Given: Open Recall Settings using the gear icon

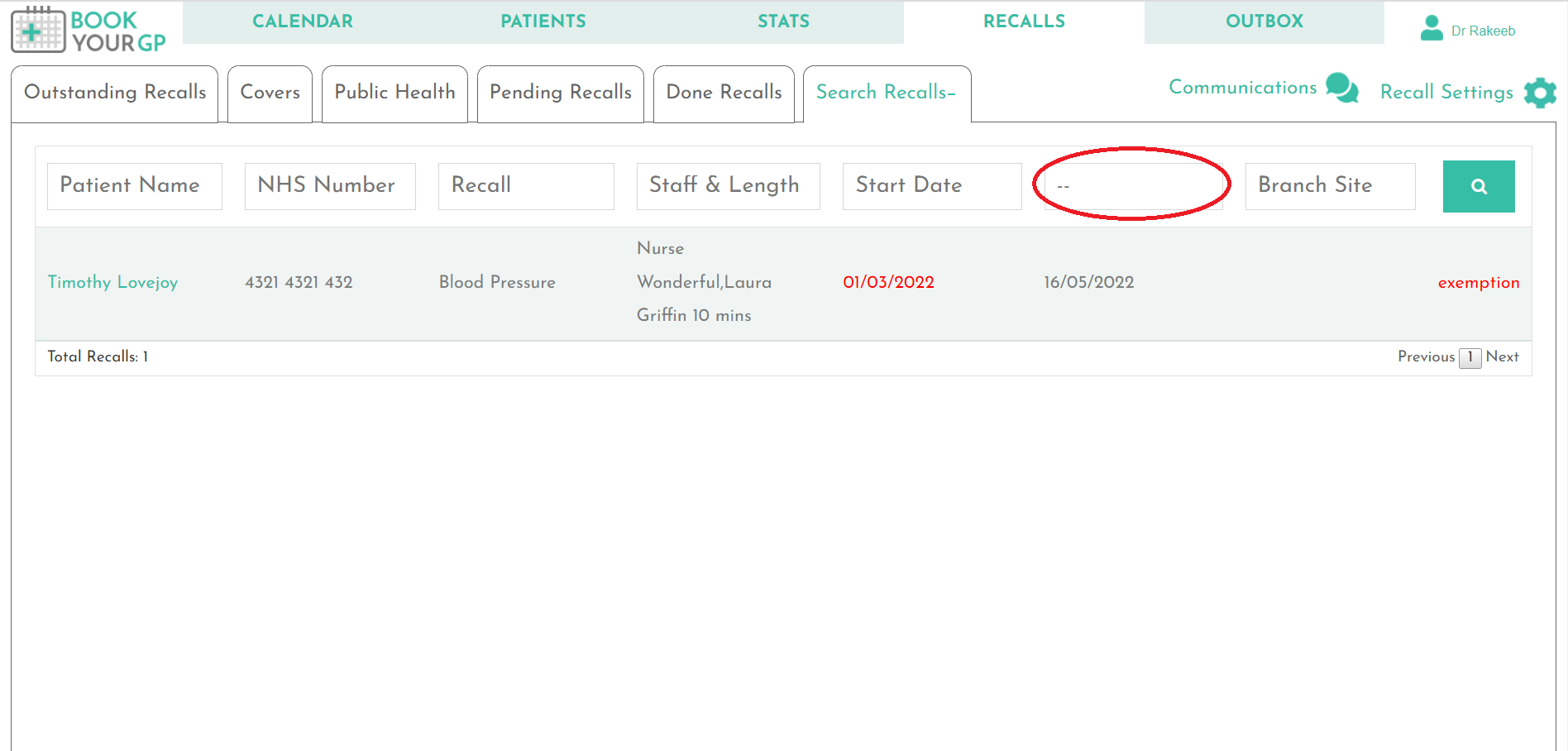Looking at the screenshot, I should pos(1539,93).
